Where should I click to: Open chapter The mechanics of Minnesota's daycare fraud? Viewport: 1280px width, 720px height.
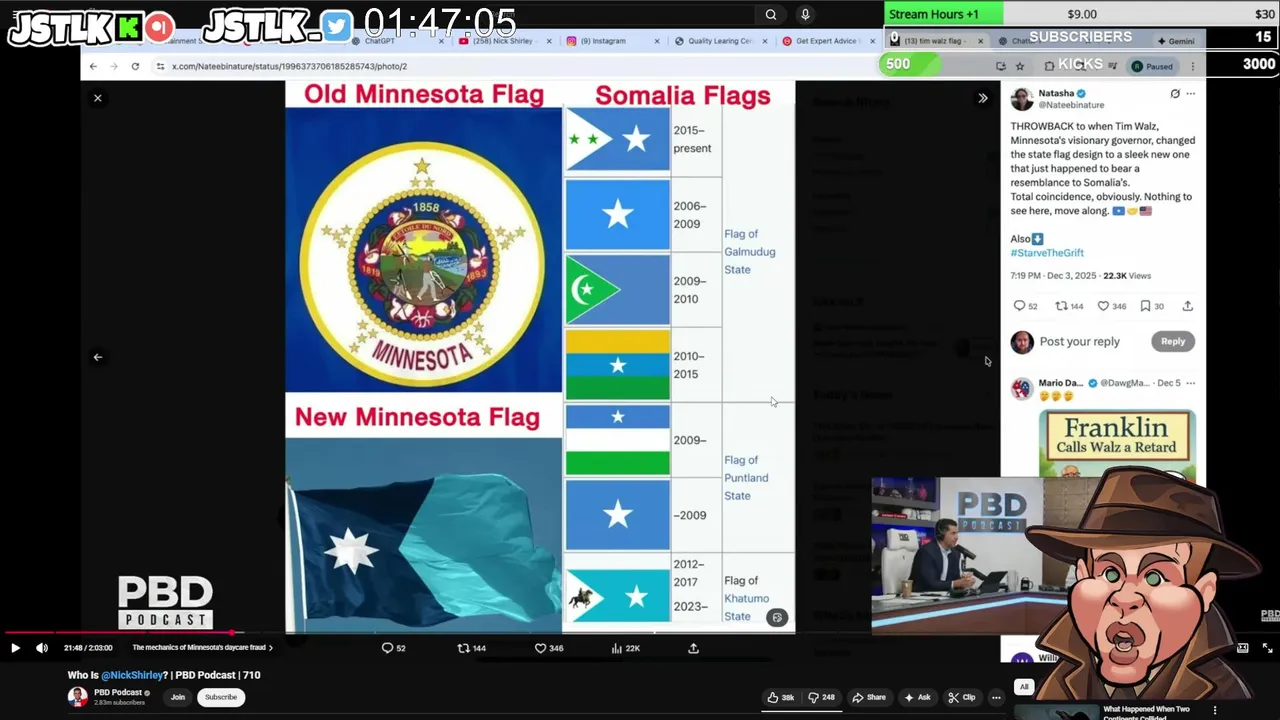203,648
